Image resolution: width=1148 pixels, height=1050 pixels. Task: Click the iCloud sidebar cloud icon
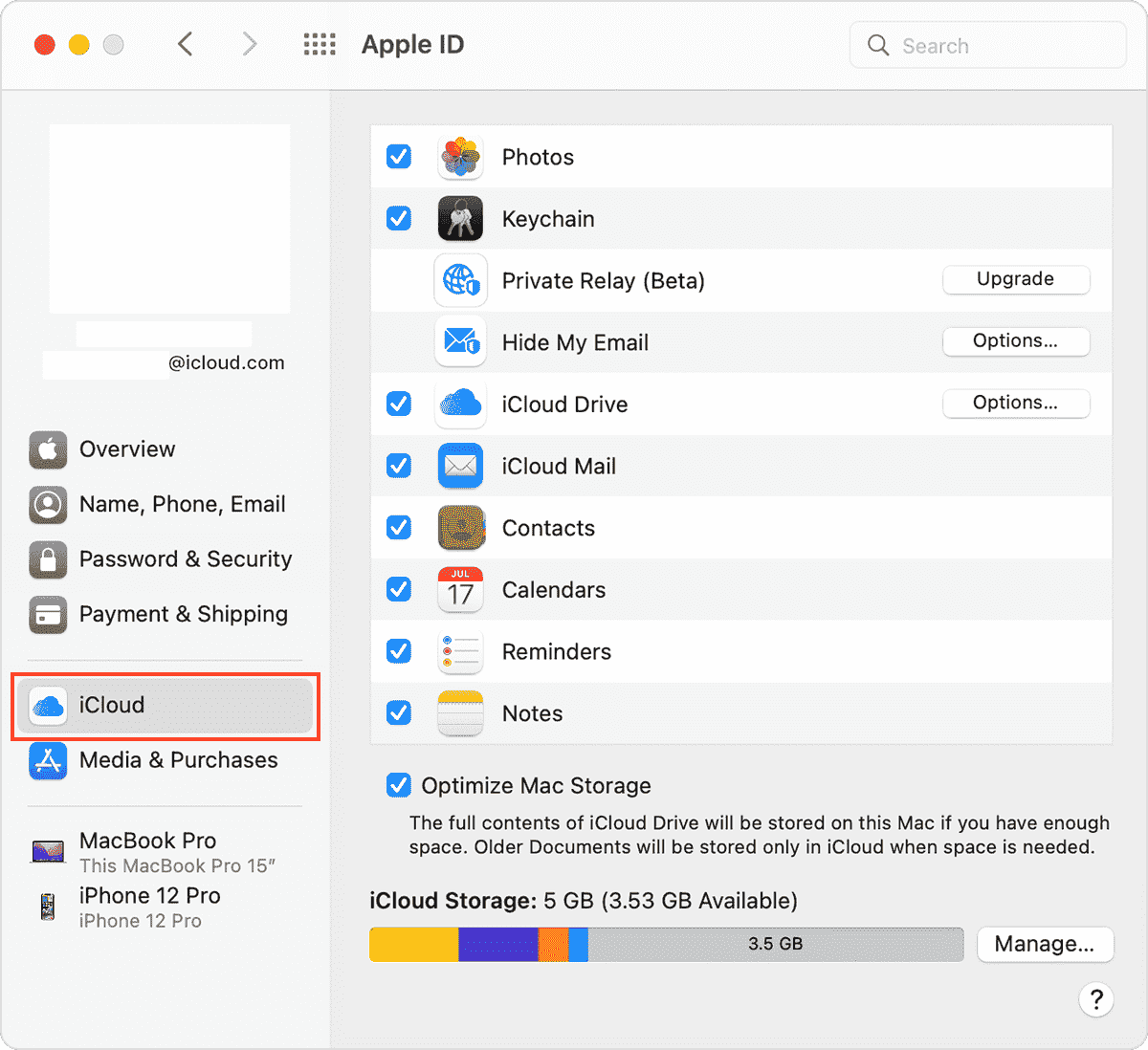[48, 706]
